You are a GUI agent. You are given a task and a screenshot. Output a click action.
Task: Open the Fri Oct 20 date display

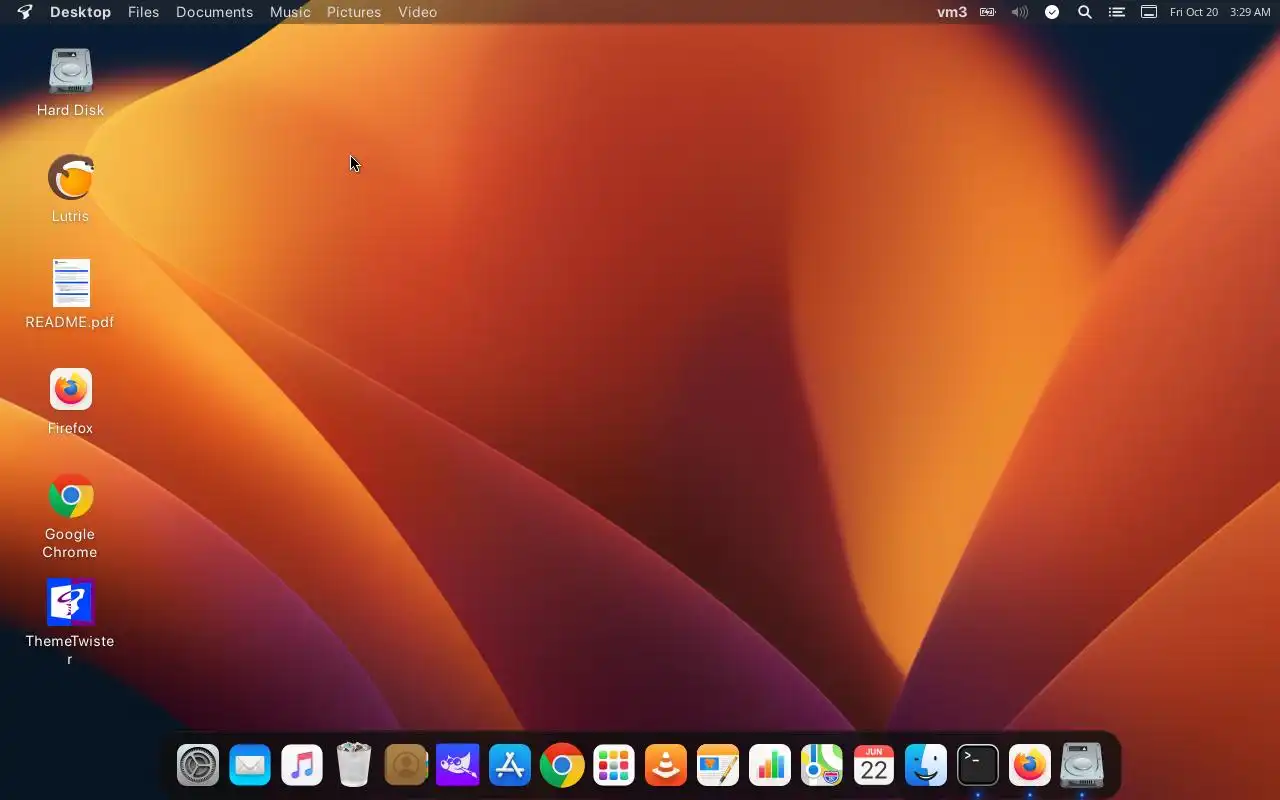pos(1194,12)
